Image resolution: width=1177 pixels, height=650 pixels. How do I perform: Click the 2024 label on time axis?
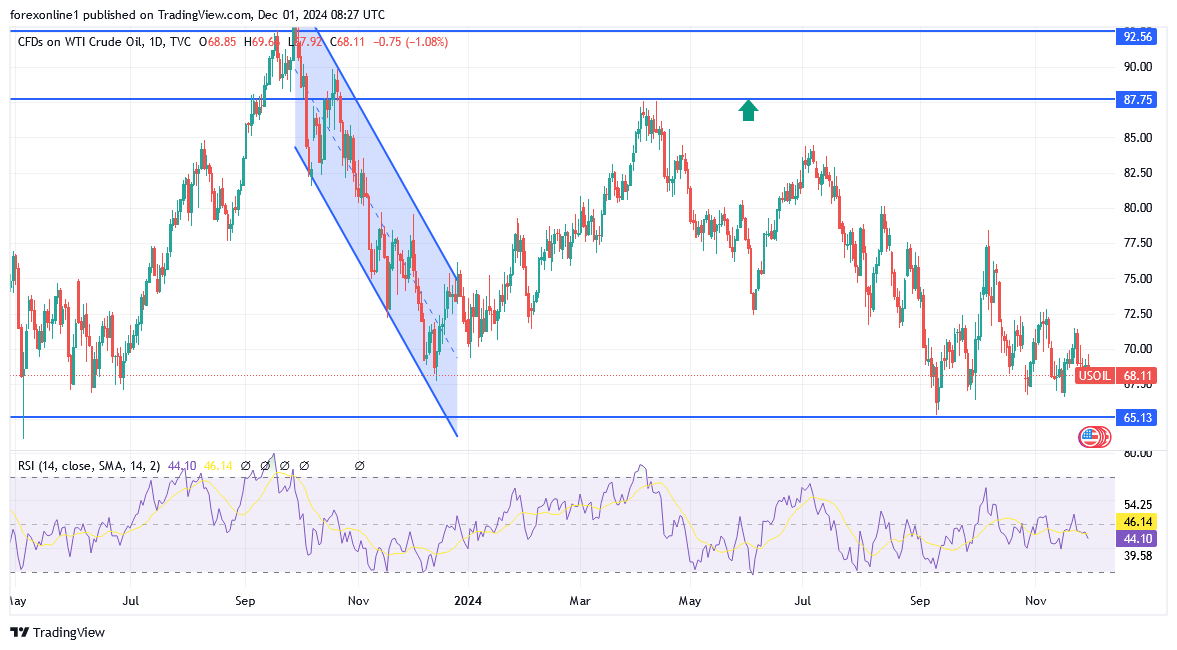pos(468,602)
